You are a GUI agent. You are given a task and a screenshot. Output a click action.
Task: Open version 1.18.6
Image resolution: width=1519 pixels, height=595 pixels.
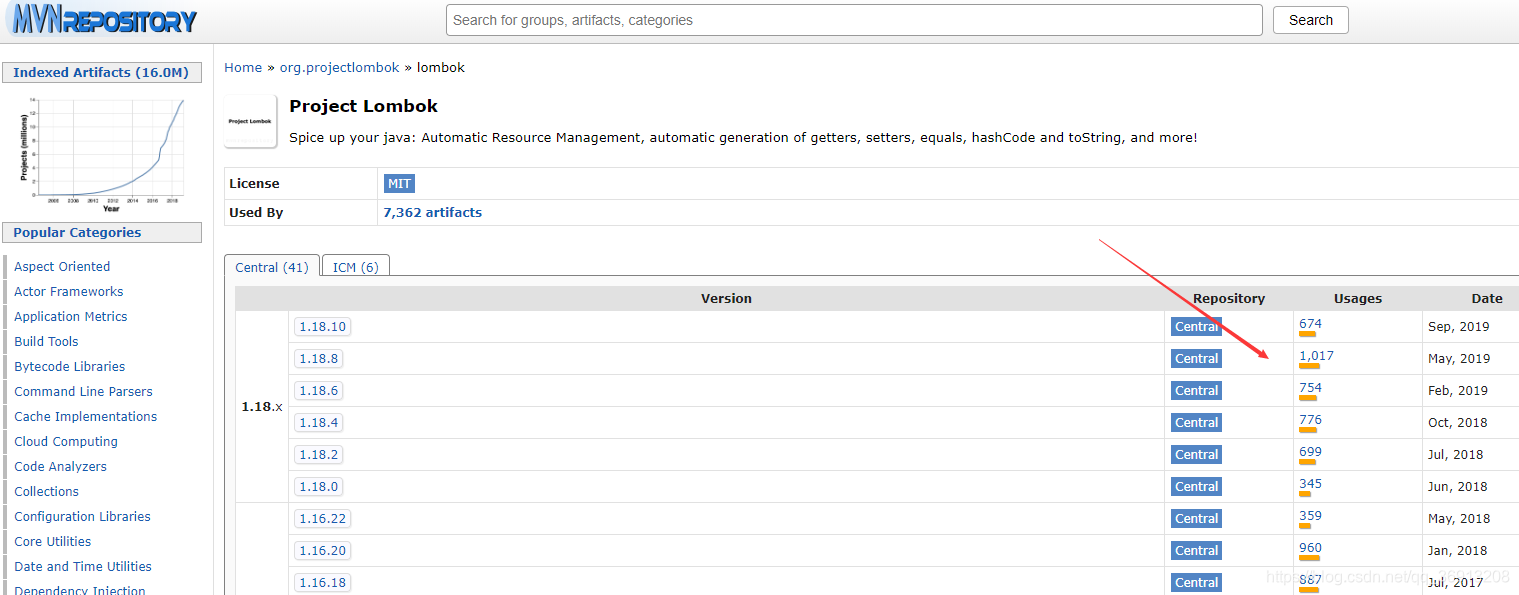319,390
